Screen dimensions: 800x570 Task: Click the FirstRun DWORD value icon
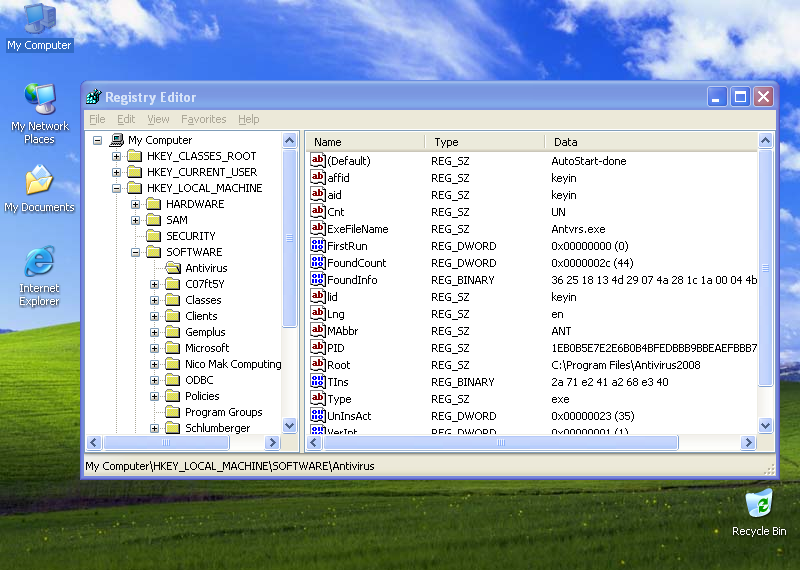tap(318, 246)
